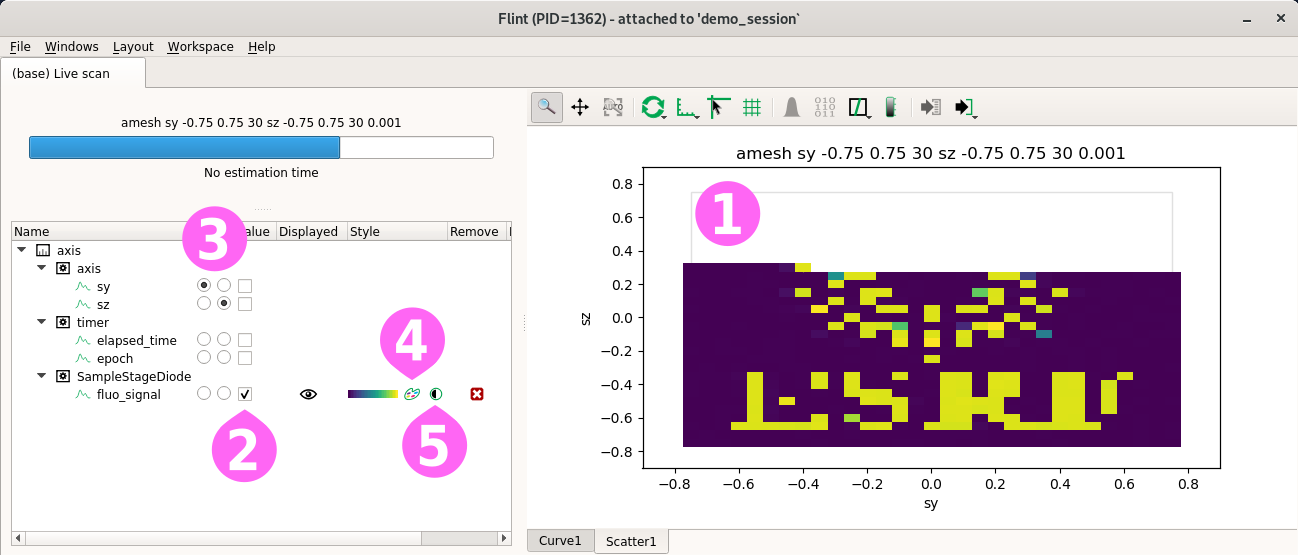Image resolution: width=1298 pixels, height=555 pixels.
Task: Remove fluo_signal with the red X icon
Action: (477, 394)
